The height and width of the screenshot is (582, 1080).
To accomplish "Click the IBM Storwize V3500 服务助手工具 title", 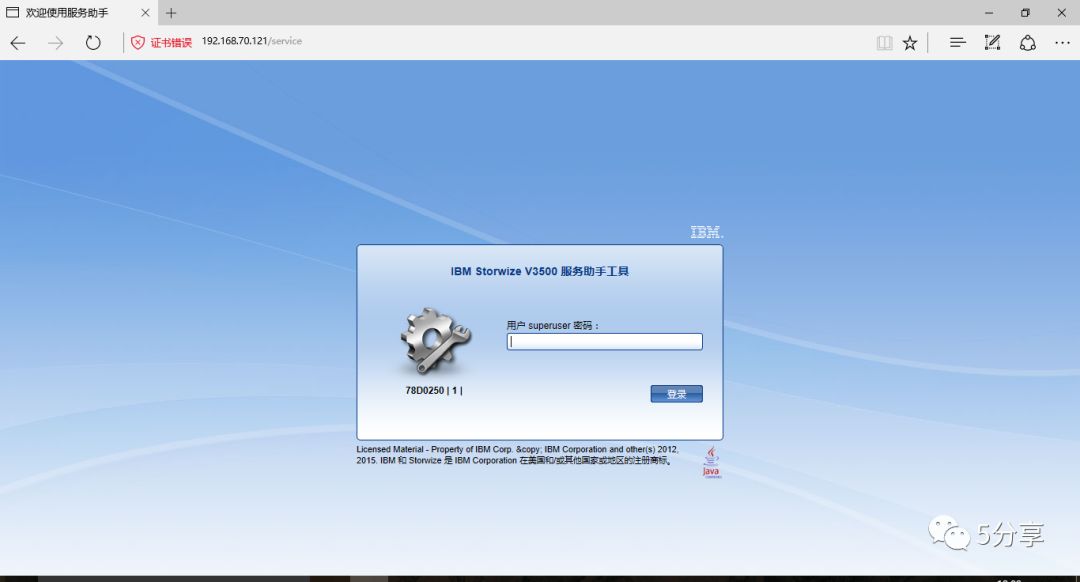I will click(x=539, y=271).
